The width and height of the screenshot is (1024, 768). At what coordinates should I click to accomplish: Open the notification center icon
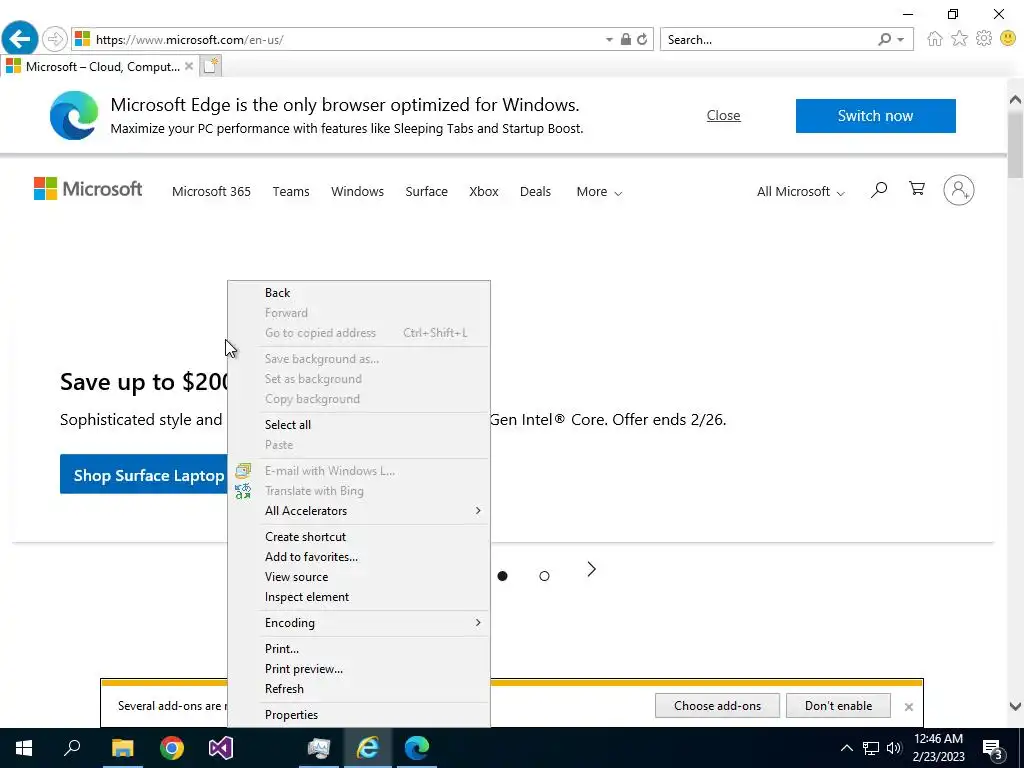[993, 748]
